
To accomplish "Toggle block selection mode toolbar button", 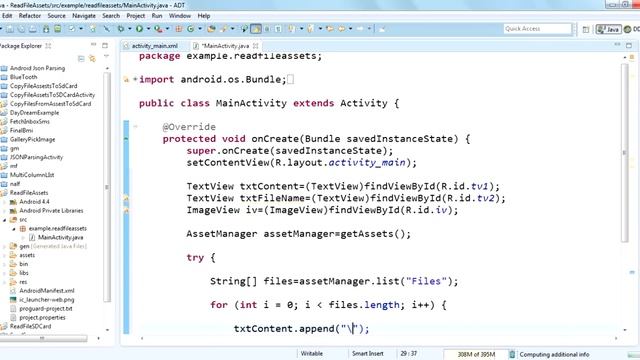I will pyautogui.click(x=267, y=29).
